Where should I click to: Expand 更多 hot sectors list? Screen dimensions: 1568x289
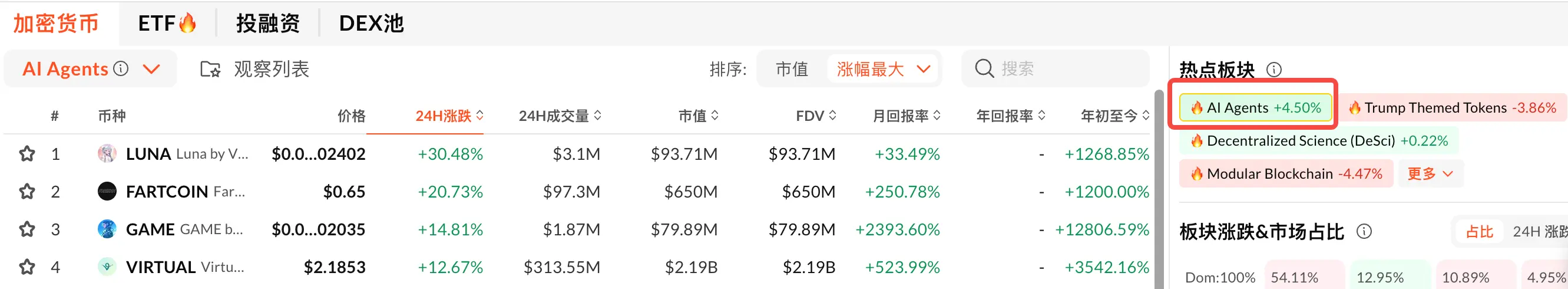(1430, 174)
